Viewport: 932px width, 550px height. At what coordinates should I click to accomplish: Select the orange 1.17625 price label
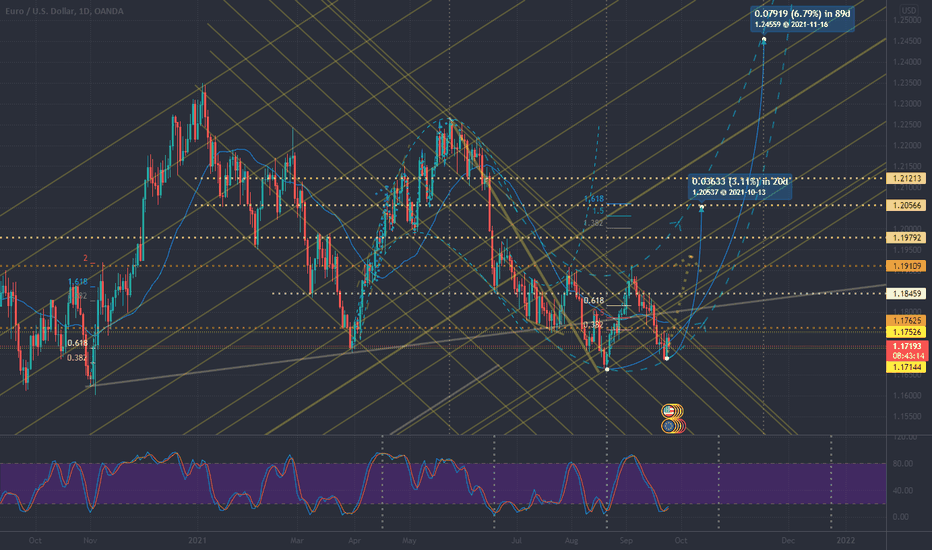(906, 321)
